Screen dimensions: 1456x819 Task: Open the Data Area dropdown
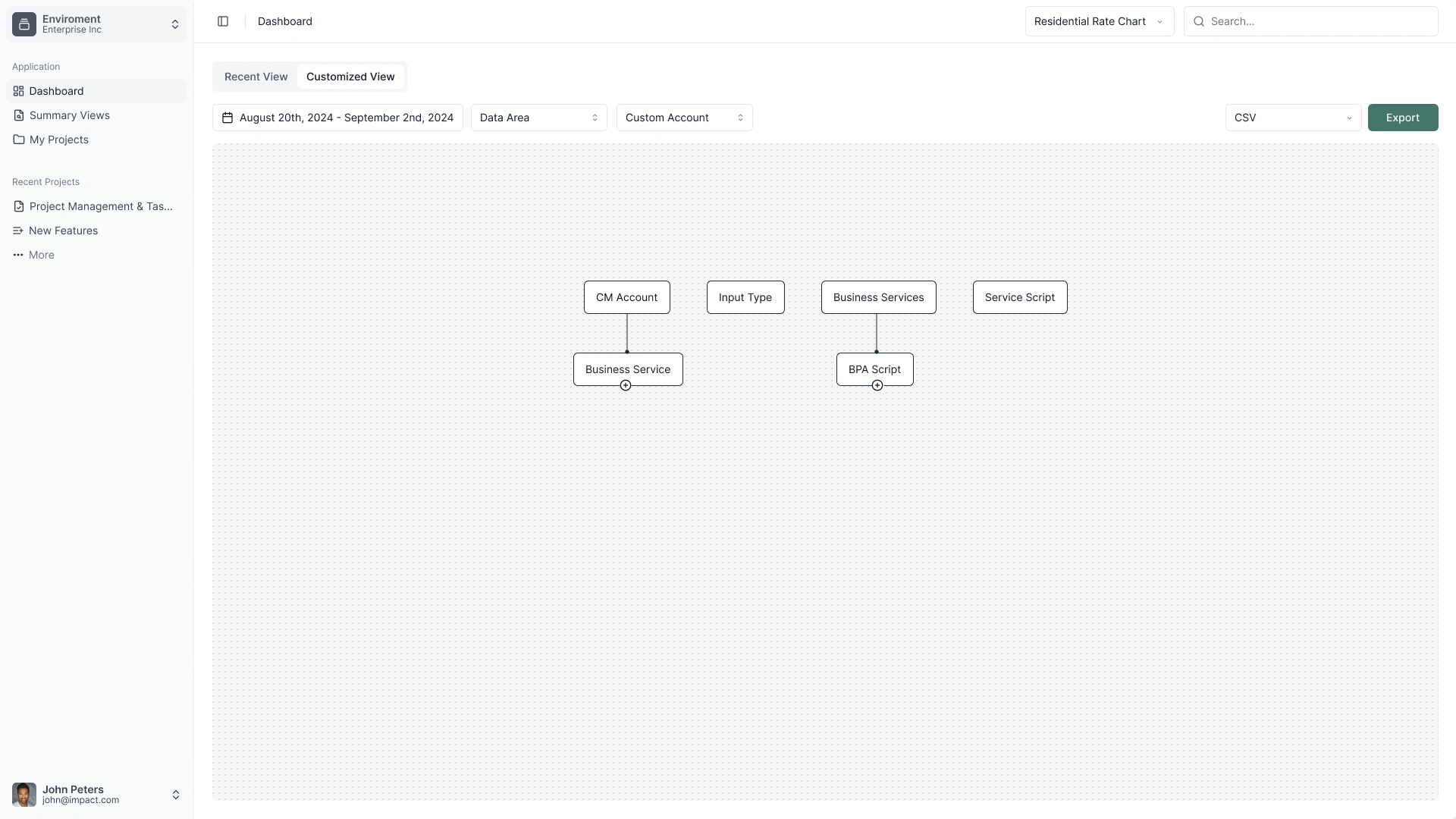(x=538, y=118)
